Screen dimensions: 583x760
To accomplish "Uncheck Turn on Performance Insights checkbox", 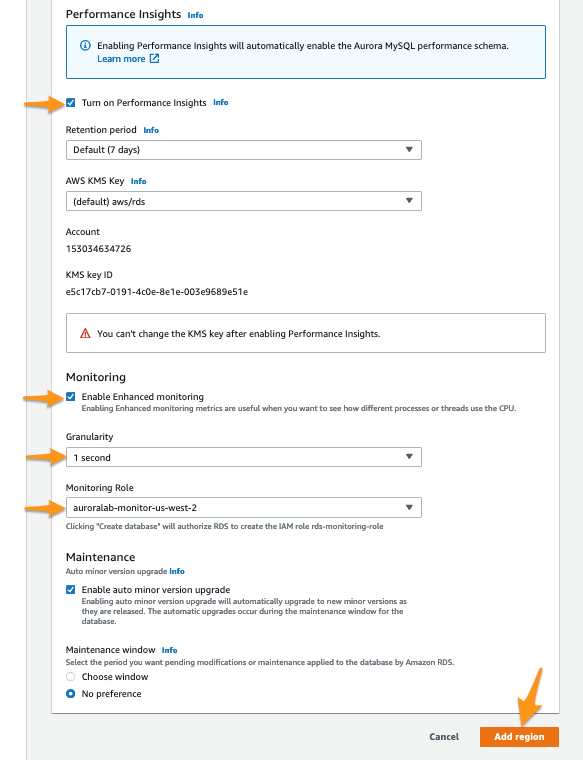I will click(x=71, y=103).
